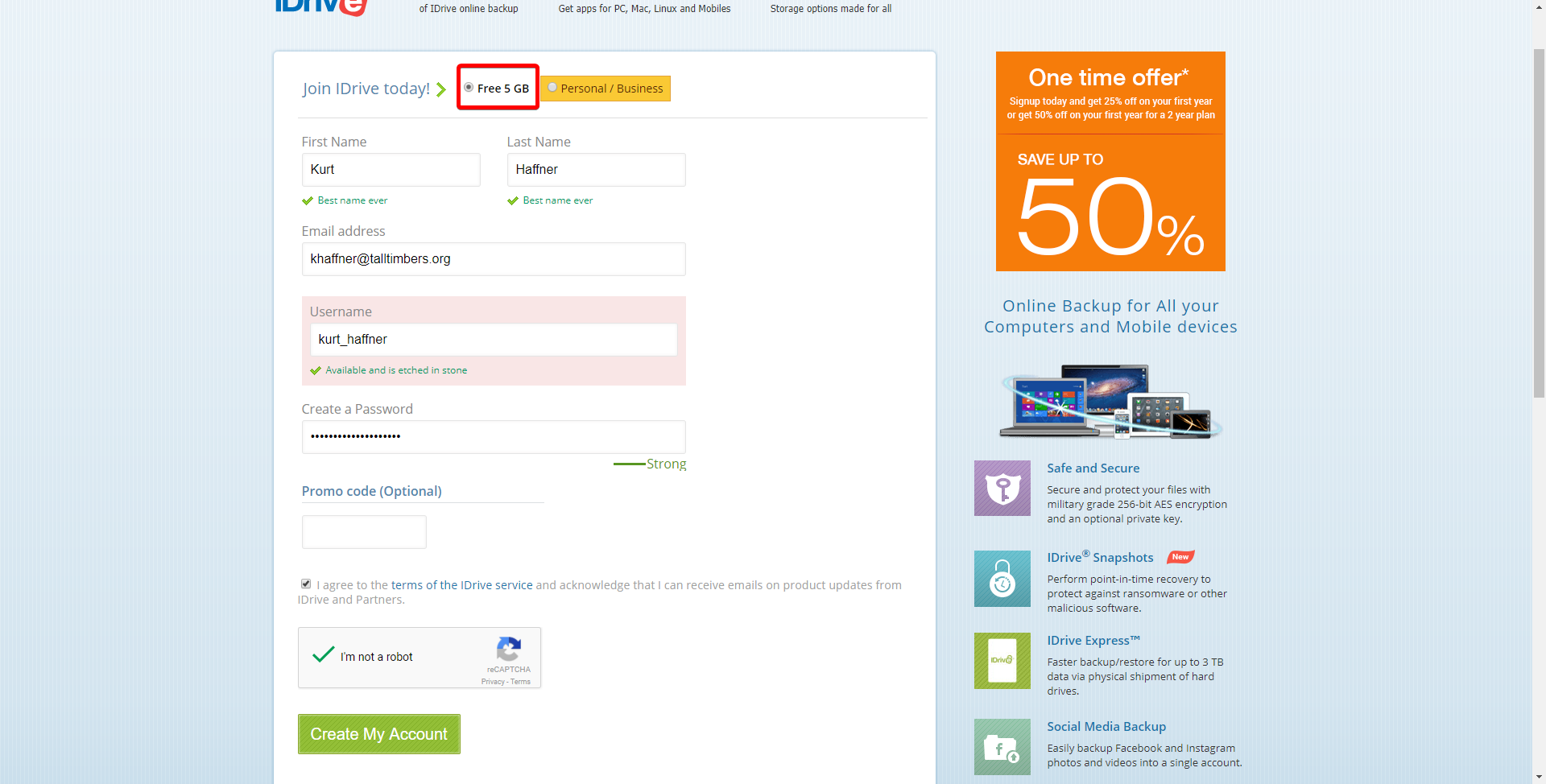The image size is (1546, 784).
Task: Click 'Available and is etched in stone' message
Action: pos(396,370)
